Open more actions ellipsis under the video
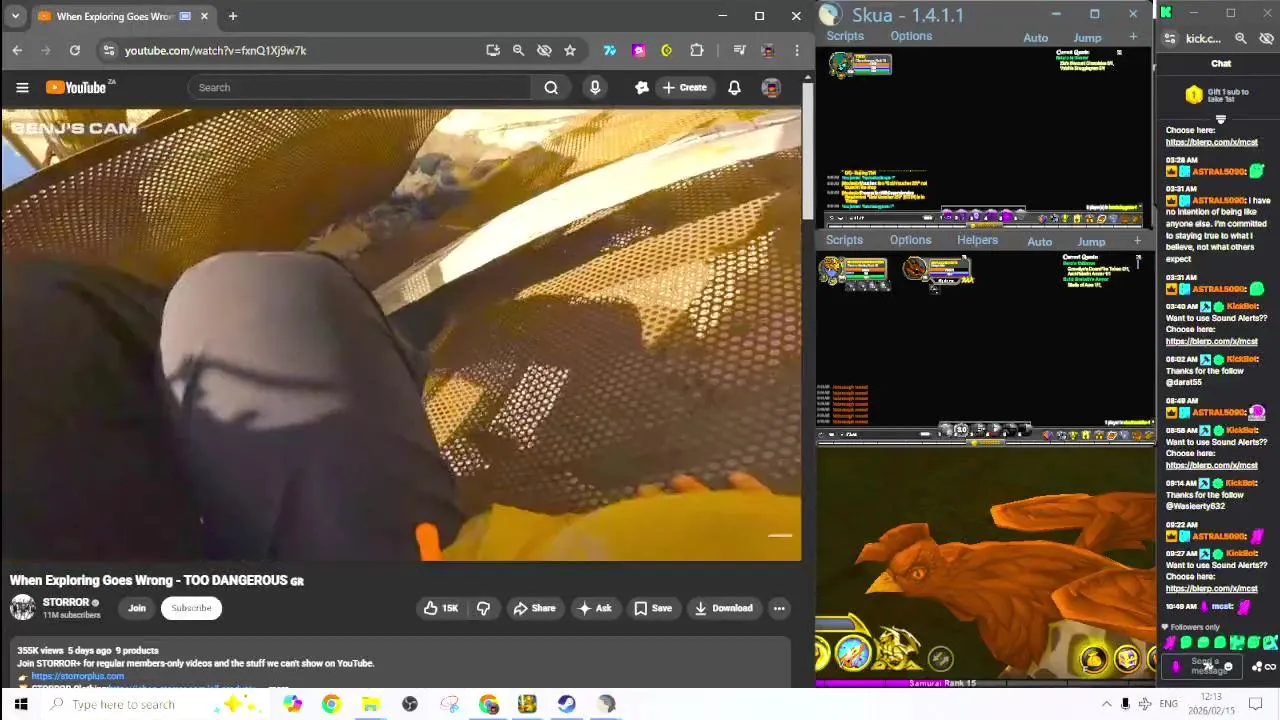This screenshot has width=1280, height=720. click(779, 608)
